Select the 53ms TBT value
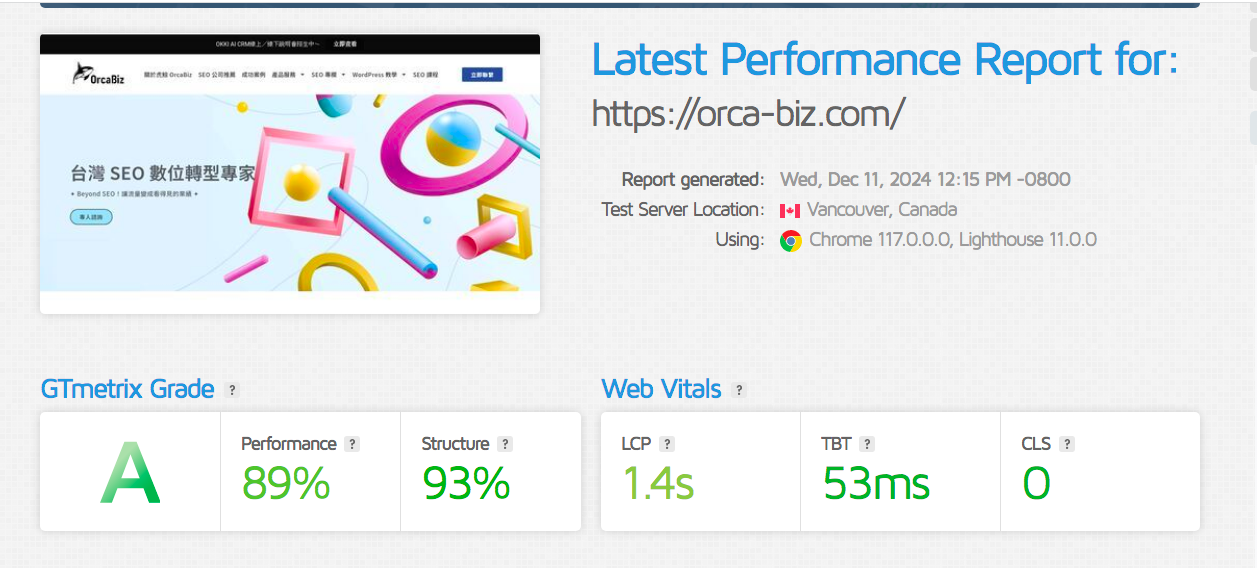The image size is (1257, 568). coord(876,484)
